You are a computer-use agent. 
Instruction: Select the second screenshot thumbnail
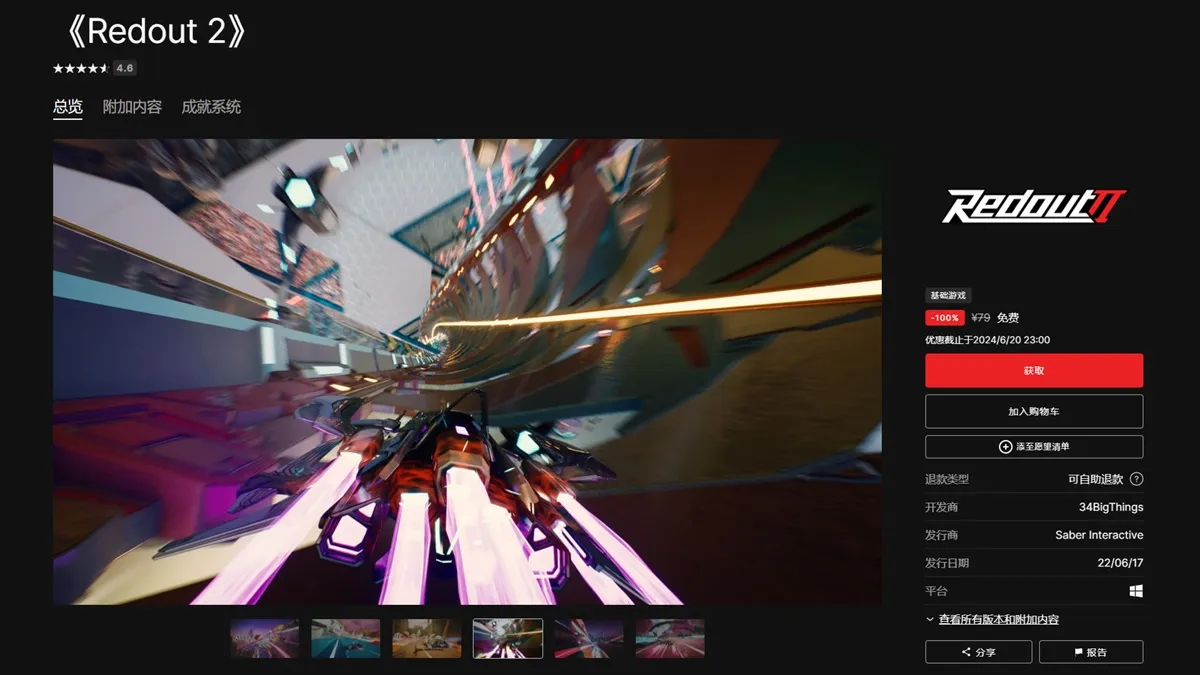click(346, 638)
